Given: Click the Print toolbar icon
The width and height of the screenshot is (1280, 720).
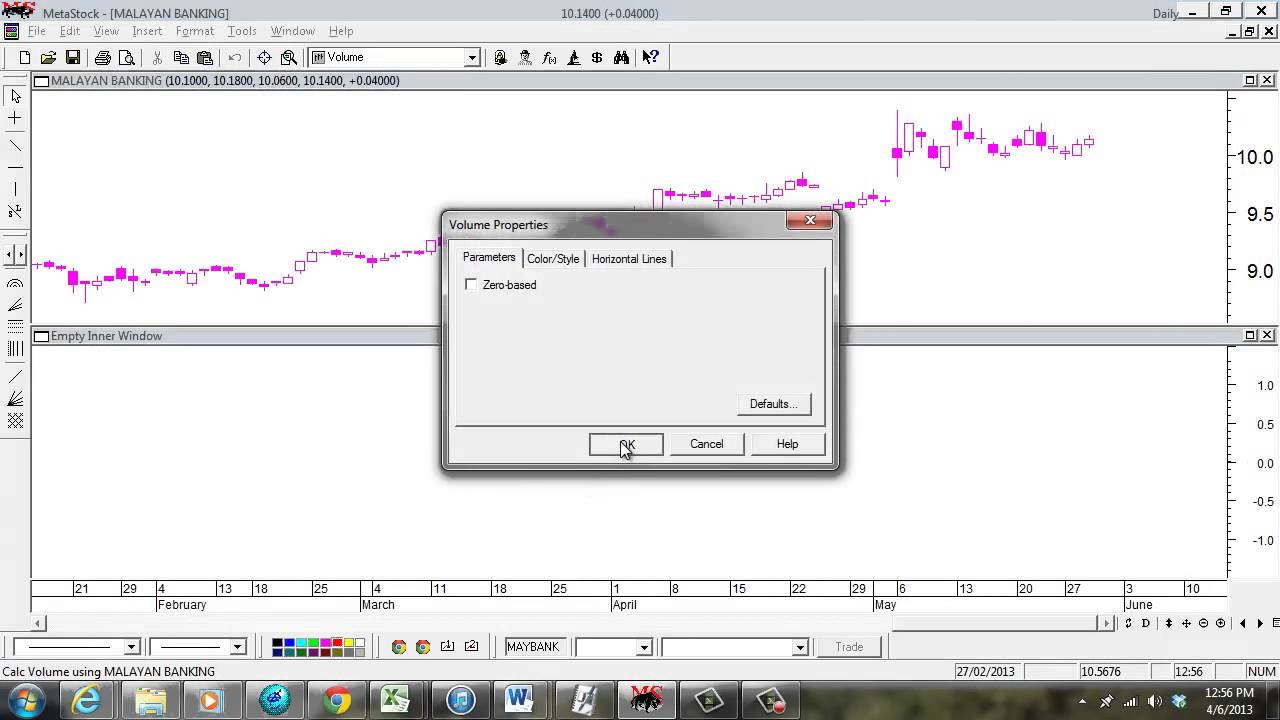Looking at the screenshot, I should pyautogui.click(x=102, y=58).
